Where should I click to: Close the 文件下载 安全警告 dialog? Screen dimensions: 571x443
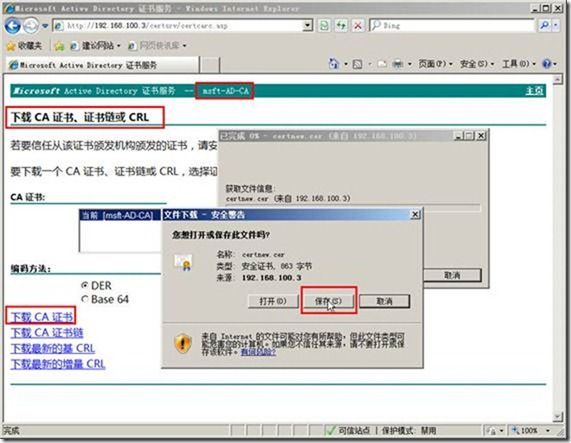click(415, 215)
